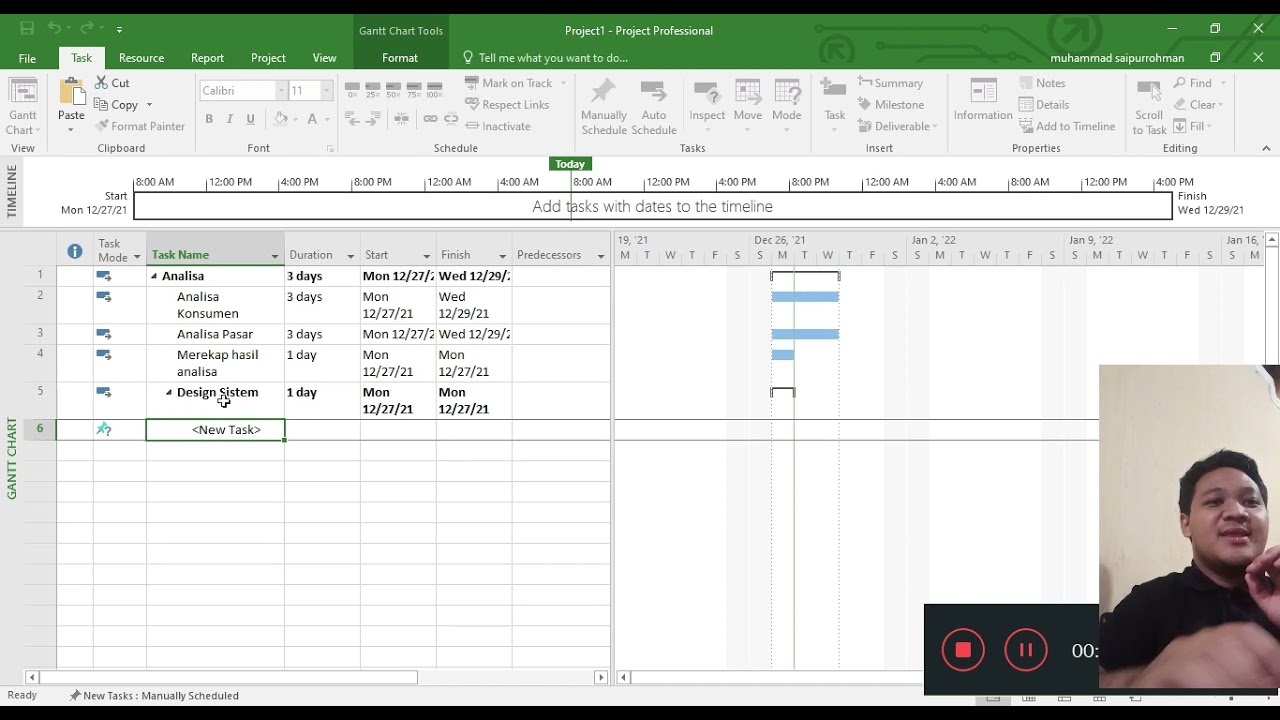Screen dimensions: 1280x720
Task: Open task Information dialog
Action: 983,100
